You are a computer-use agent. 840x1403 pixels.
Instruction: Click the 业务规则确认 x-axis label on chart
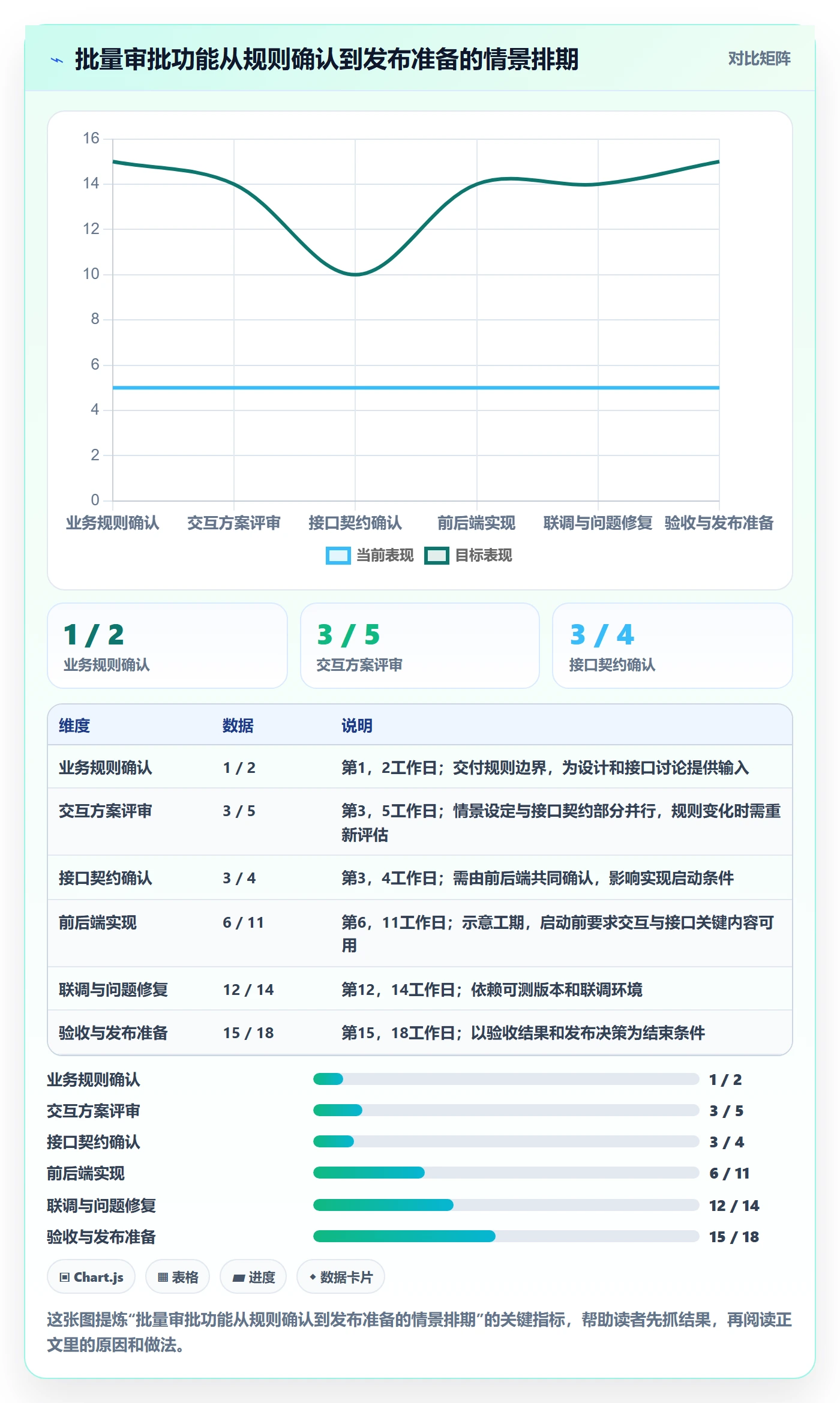[x=113, y=523]
